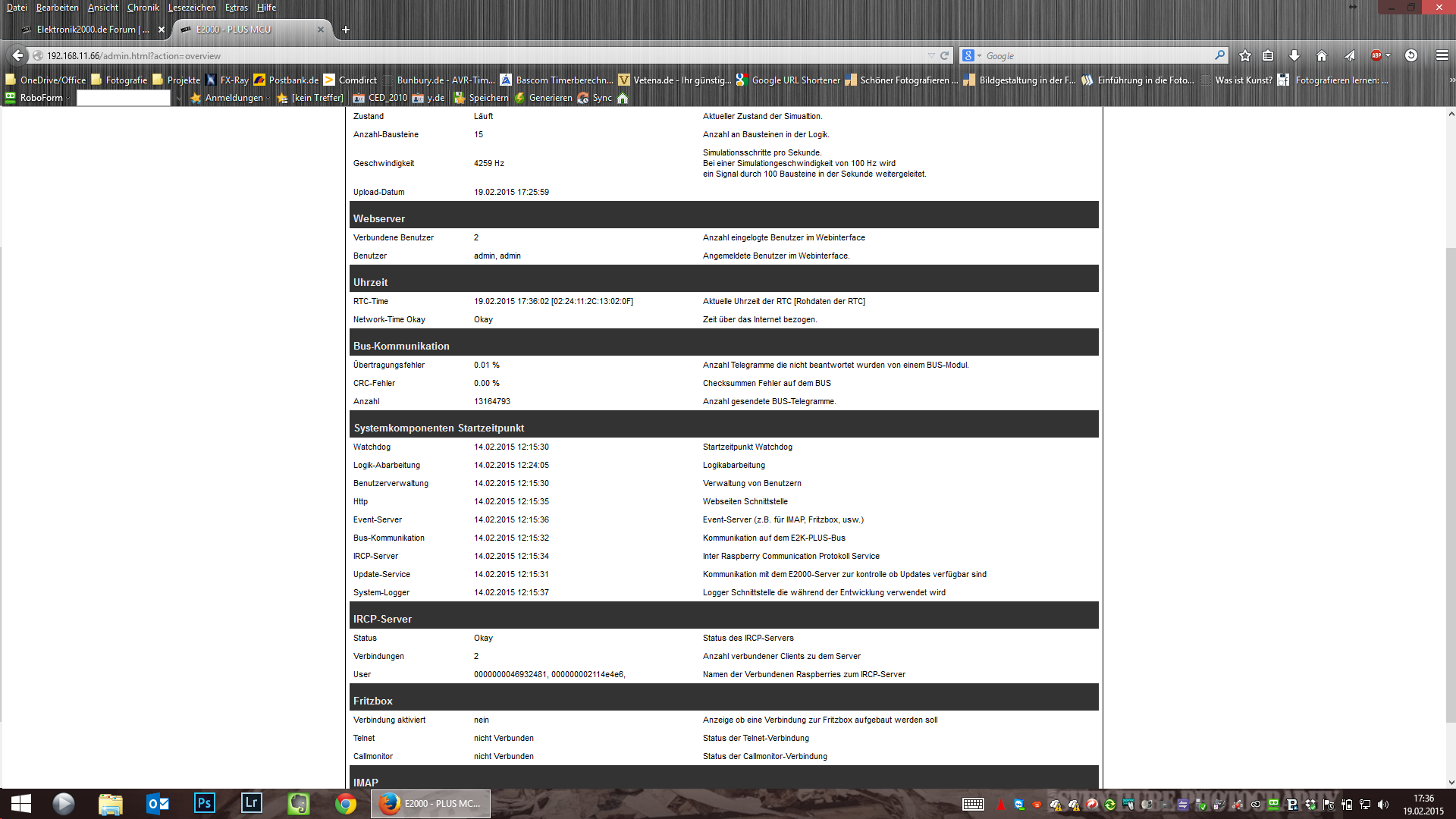Expand the Anmeldungen dropdown

coord(268,98)
